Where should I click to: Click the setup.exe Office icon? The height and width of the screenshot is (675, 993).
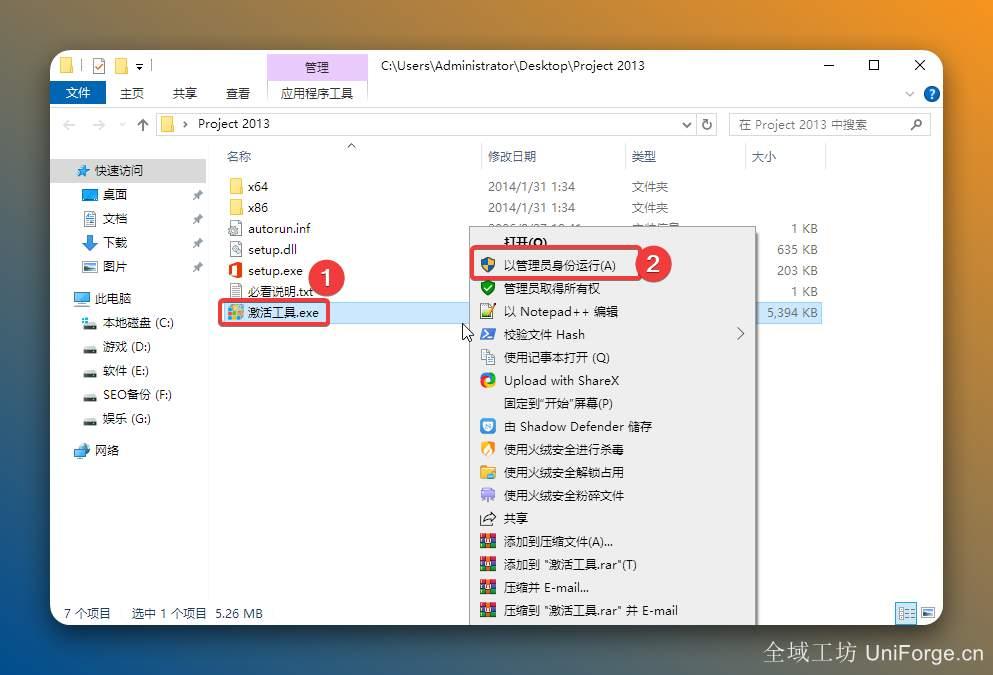pos(236,270)
